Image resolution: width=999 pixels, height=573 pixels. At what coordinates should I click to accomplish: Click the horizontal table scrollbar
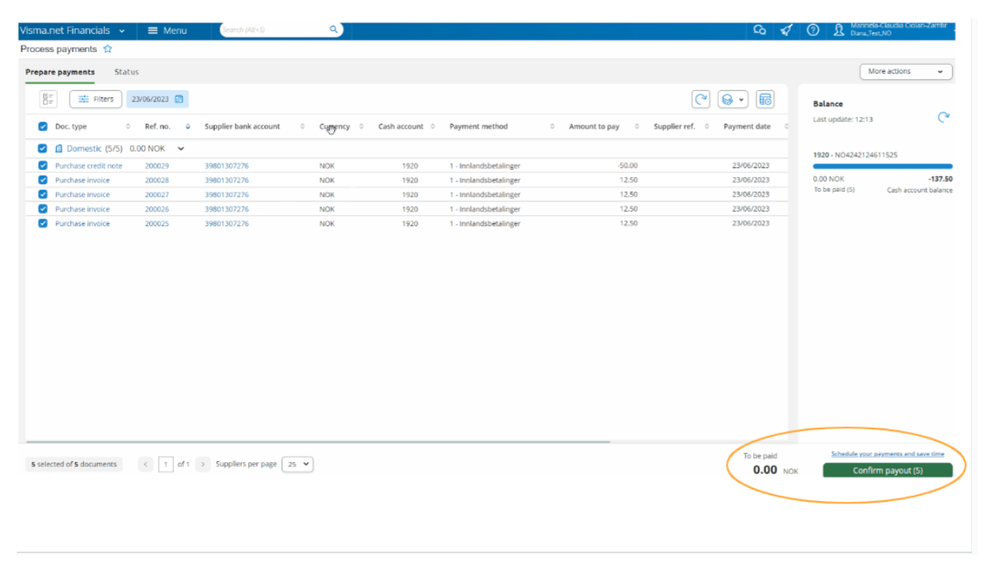coord(318,441)
